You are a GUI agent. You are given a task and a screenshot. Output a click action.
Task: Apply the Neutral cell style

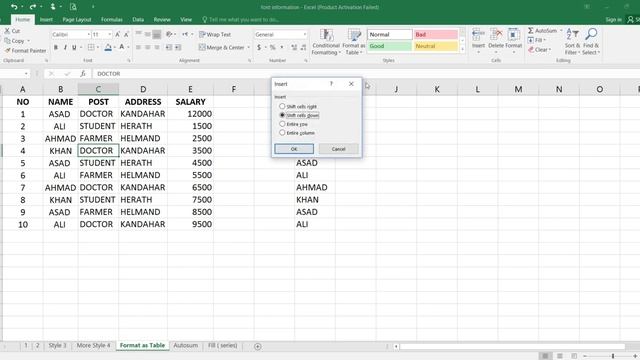[x=436, y=46]
